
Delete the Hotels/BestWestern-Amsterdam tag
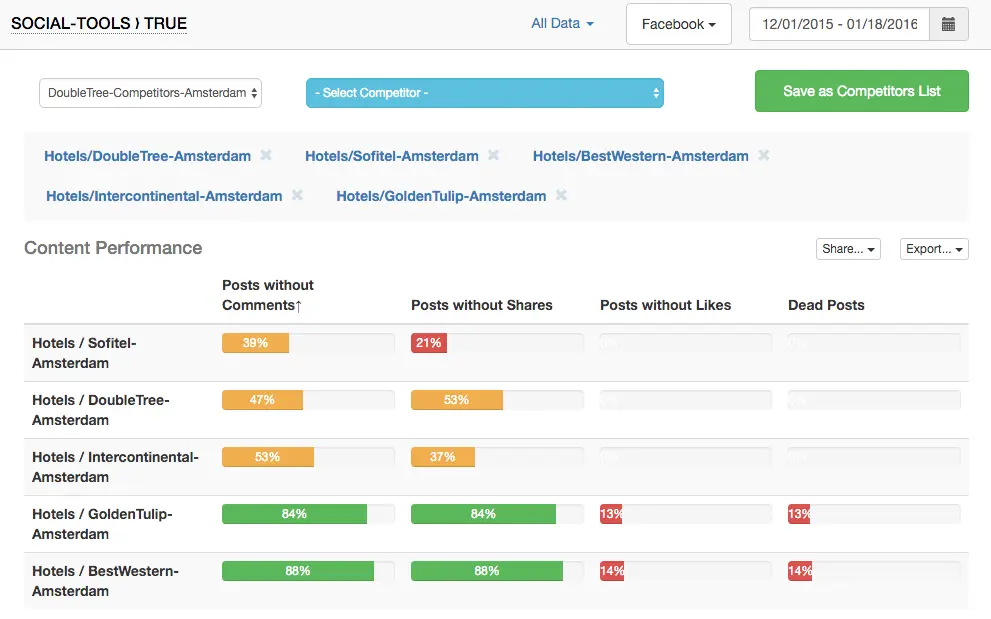tap(764, 156)
